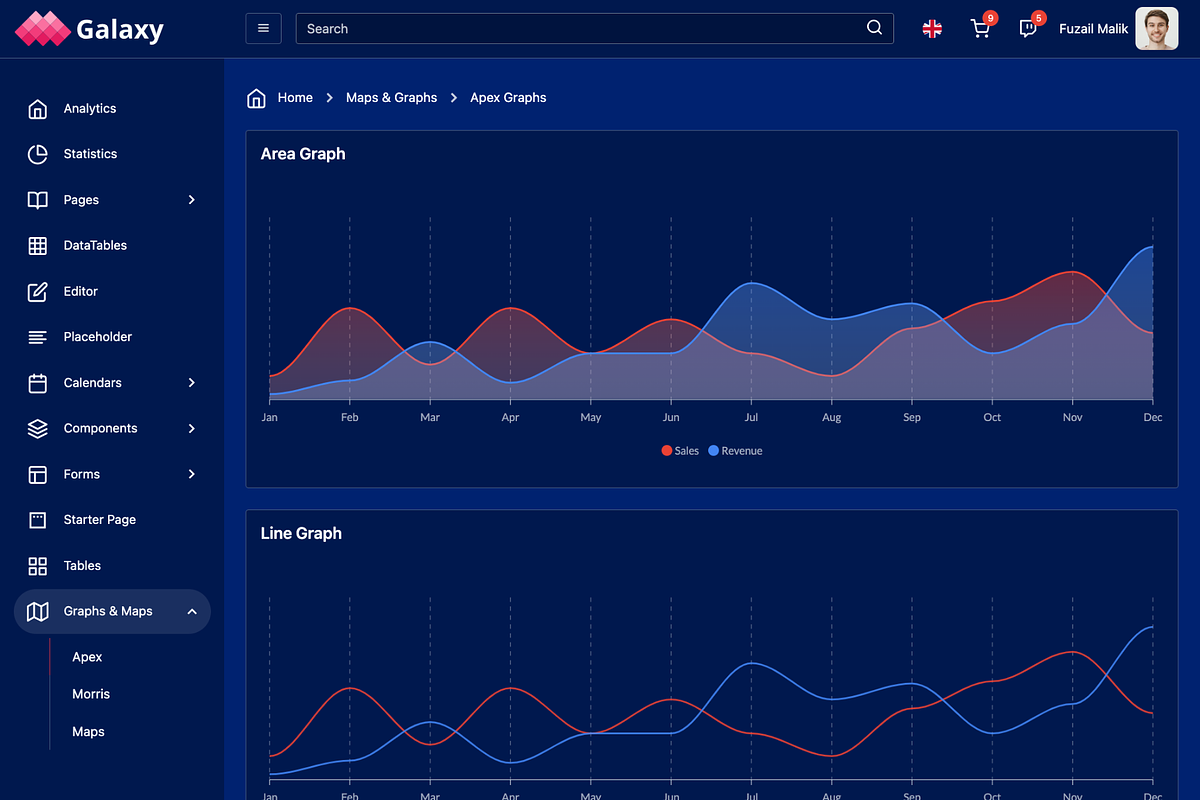Expand the Pages submenu chevron
This screenshot has height=800, width=1200.
tap(192, 200)
